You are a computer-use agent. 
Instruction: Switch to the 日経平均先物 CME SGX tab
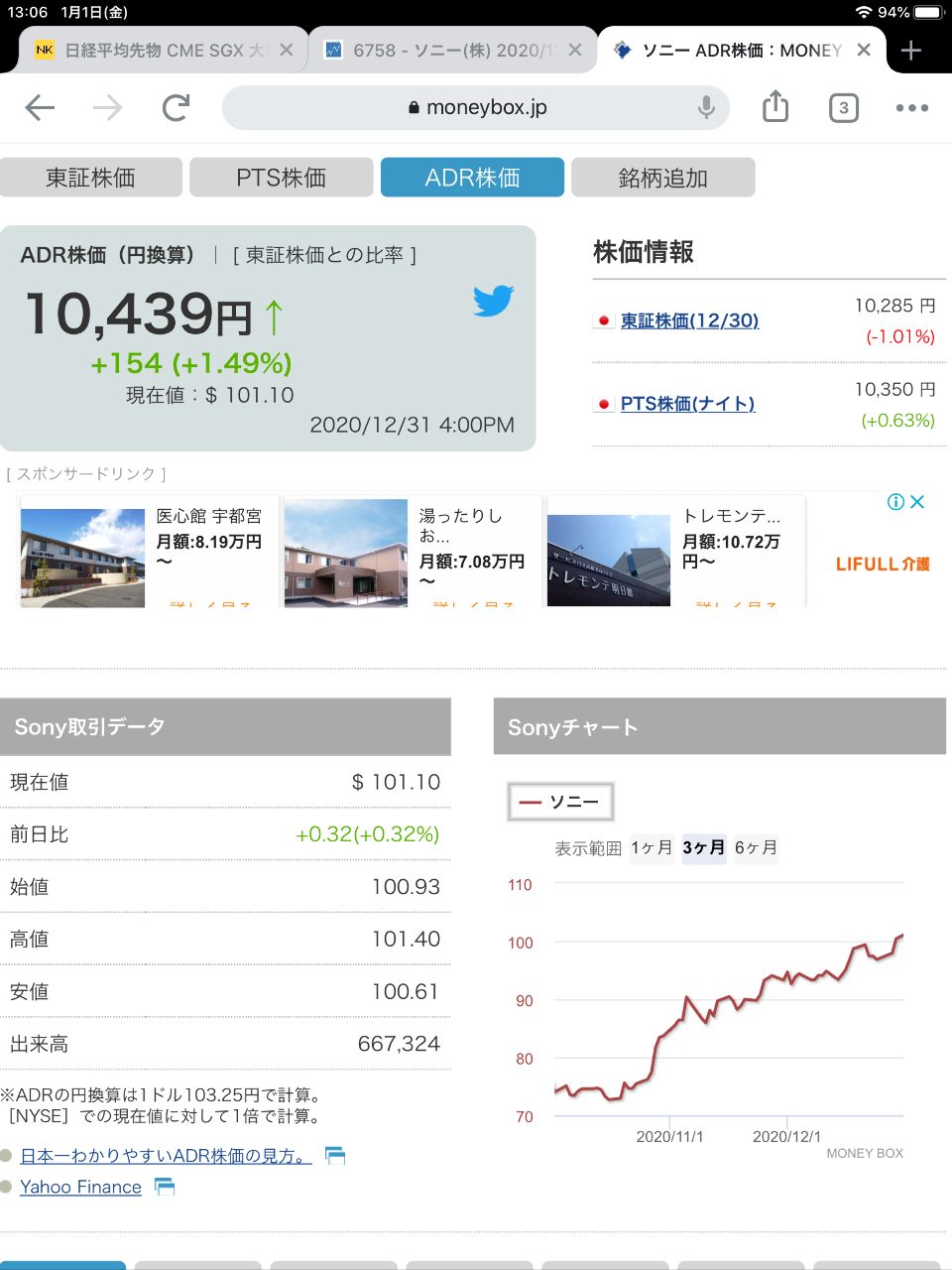click(164, 50)
